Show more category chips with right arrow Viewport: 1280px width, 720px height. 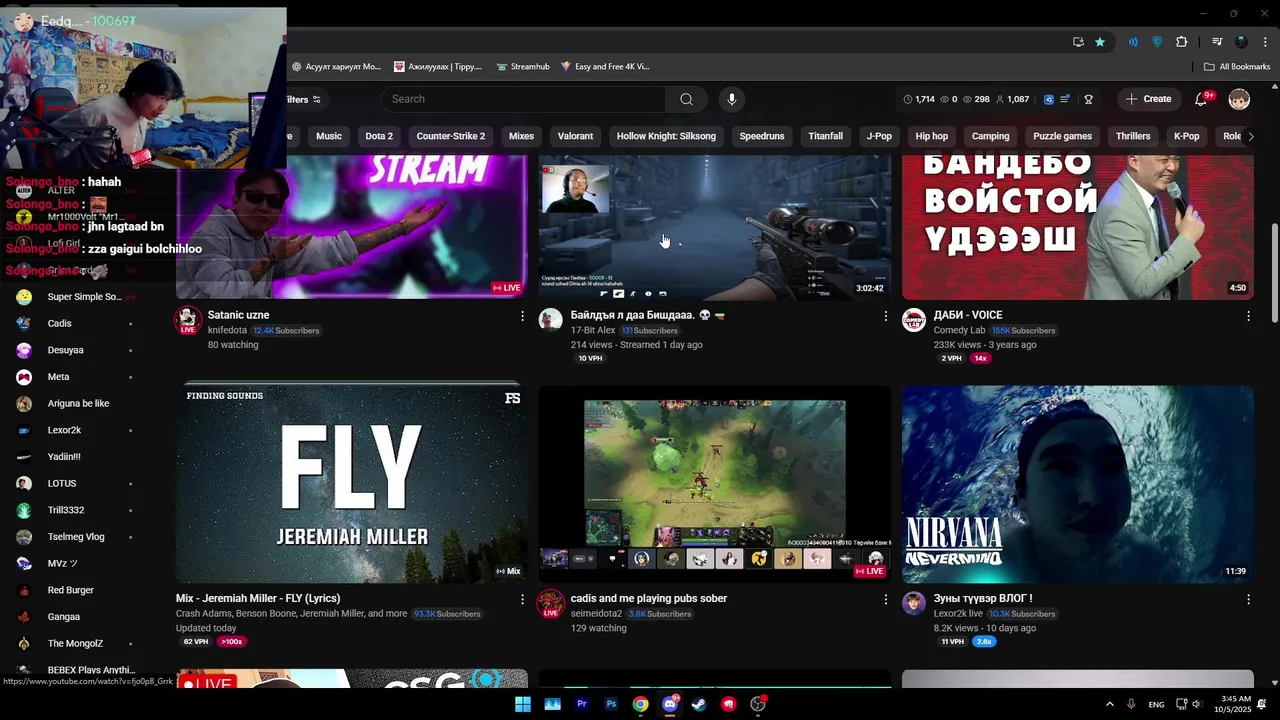(1250, 136)
